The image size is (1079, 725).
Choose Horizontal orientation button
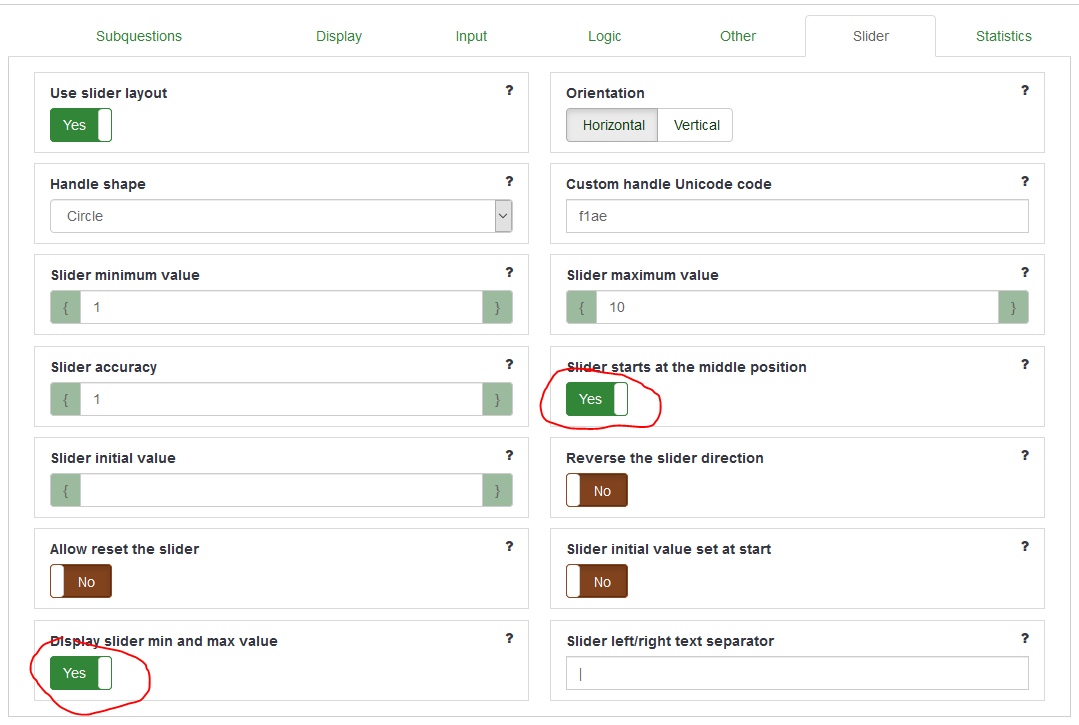point(613,125)
